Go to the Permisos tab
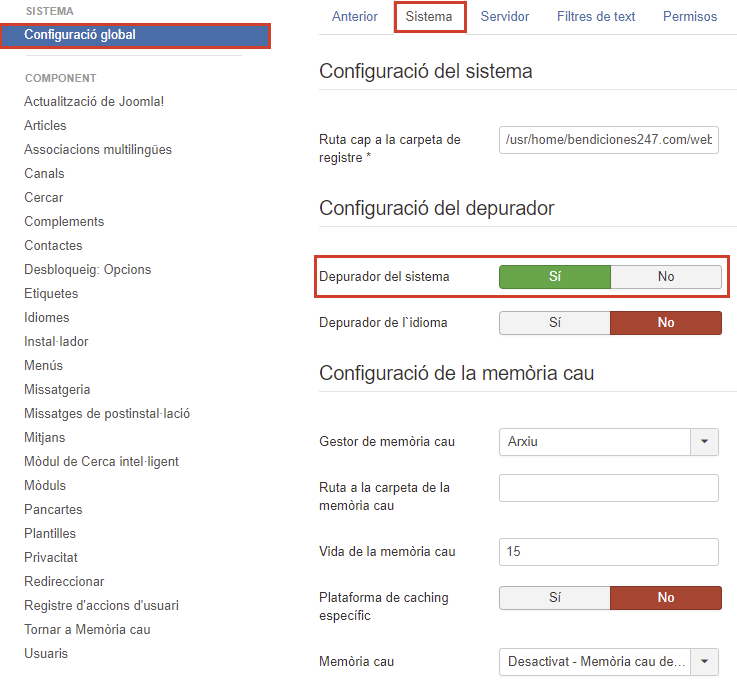 [689, 16]
